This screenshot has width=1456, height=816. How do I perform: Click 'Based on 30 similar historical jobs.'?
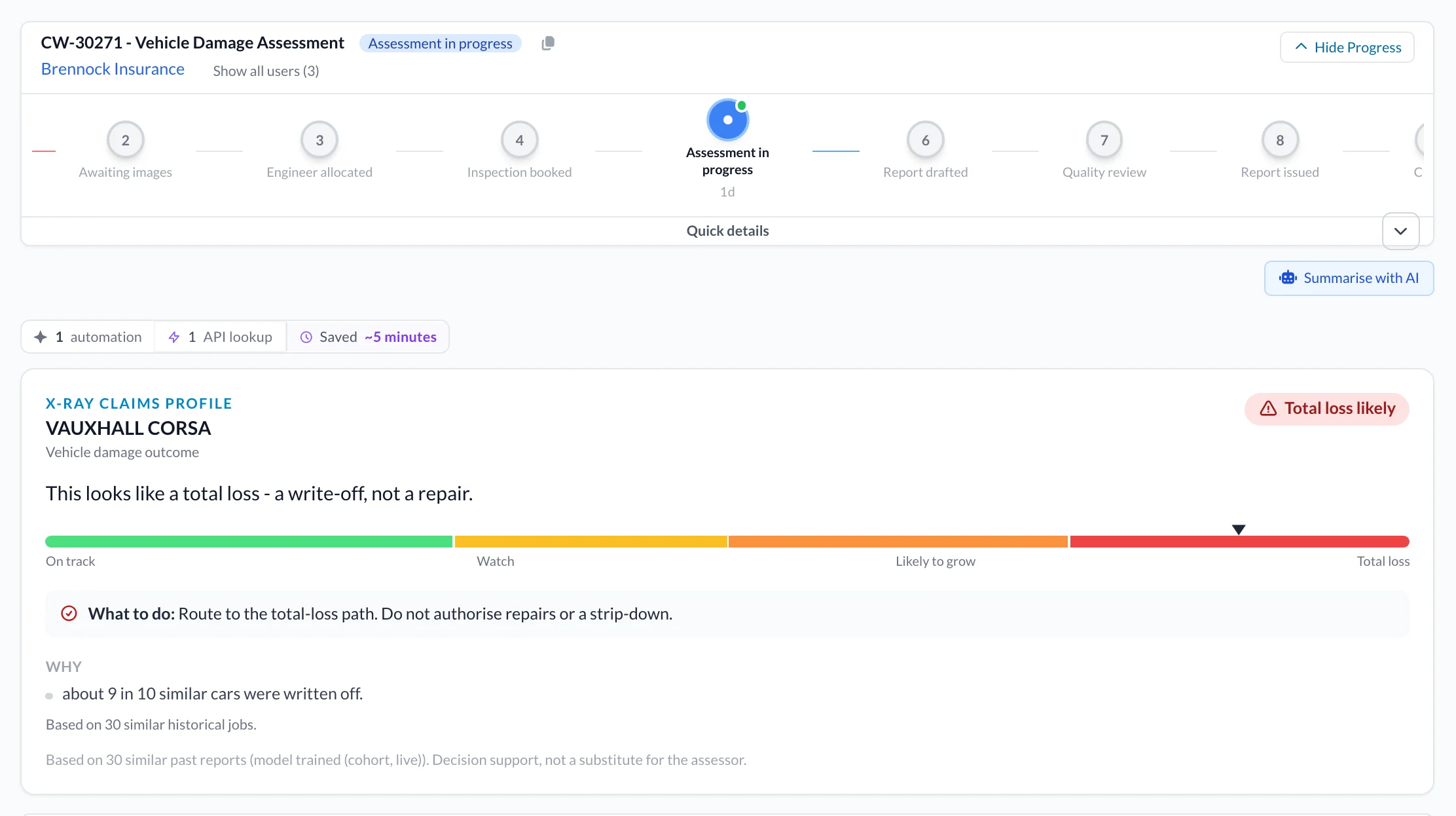pyautogui.click(x=151, y=724)
